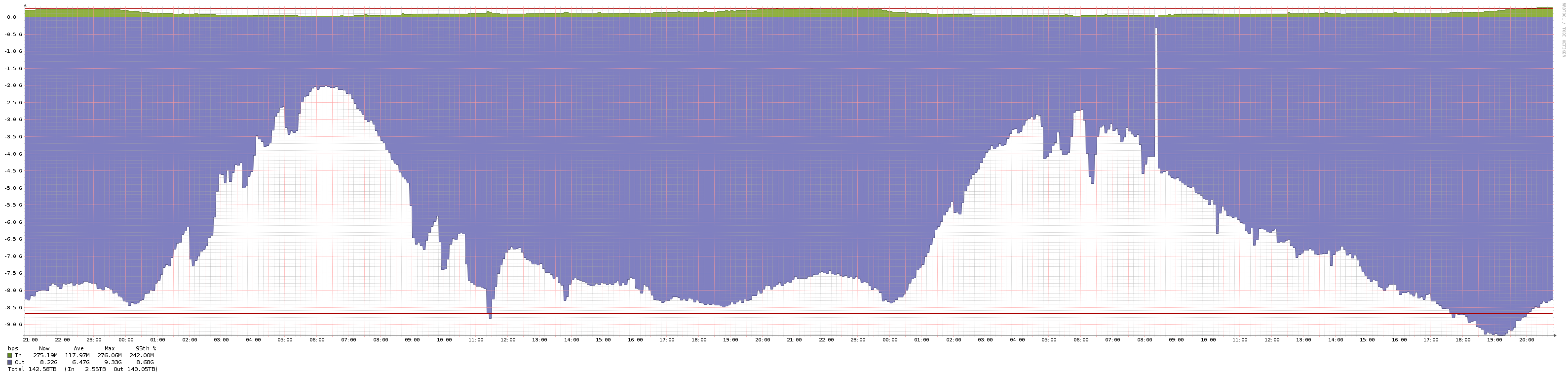Click the 'Total' label in the legend
The image size is (1568, 376).
[x=16, y=369]
